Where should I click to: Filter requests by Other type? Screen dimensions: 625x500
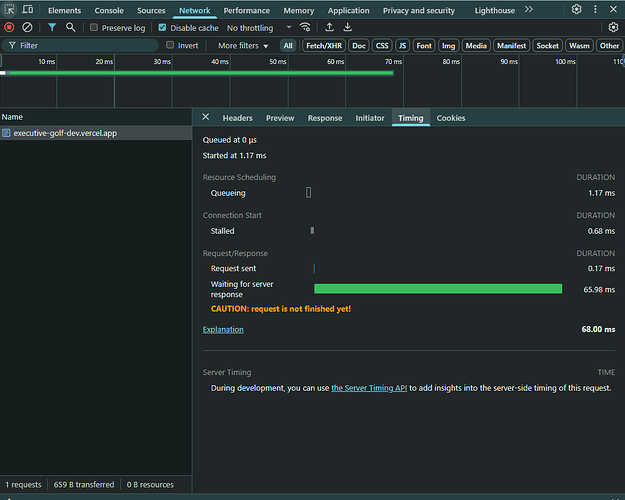pos(609,45)
